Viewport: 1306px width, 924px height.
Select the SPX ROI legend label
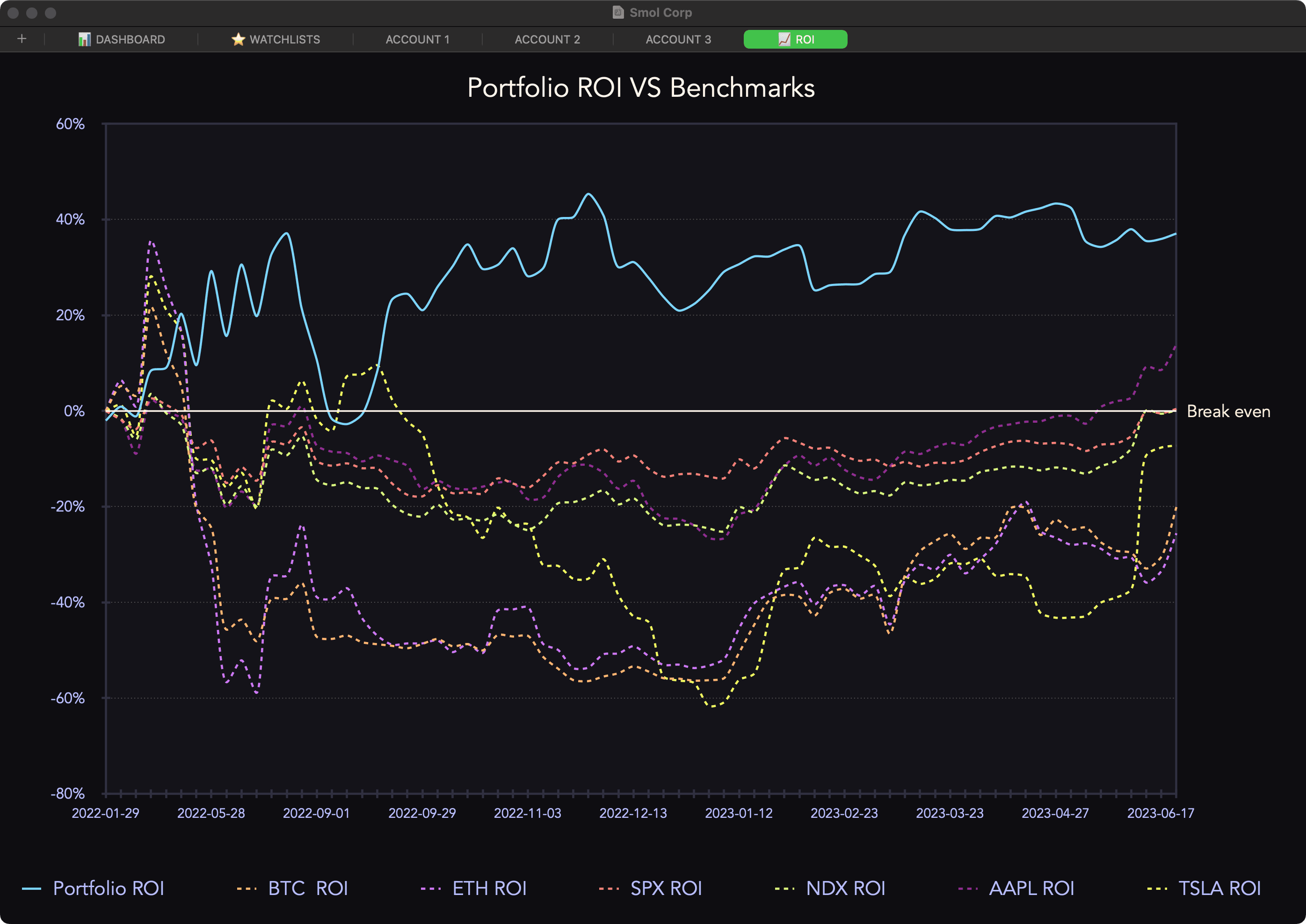tap(667, 889)
